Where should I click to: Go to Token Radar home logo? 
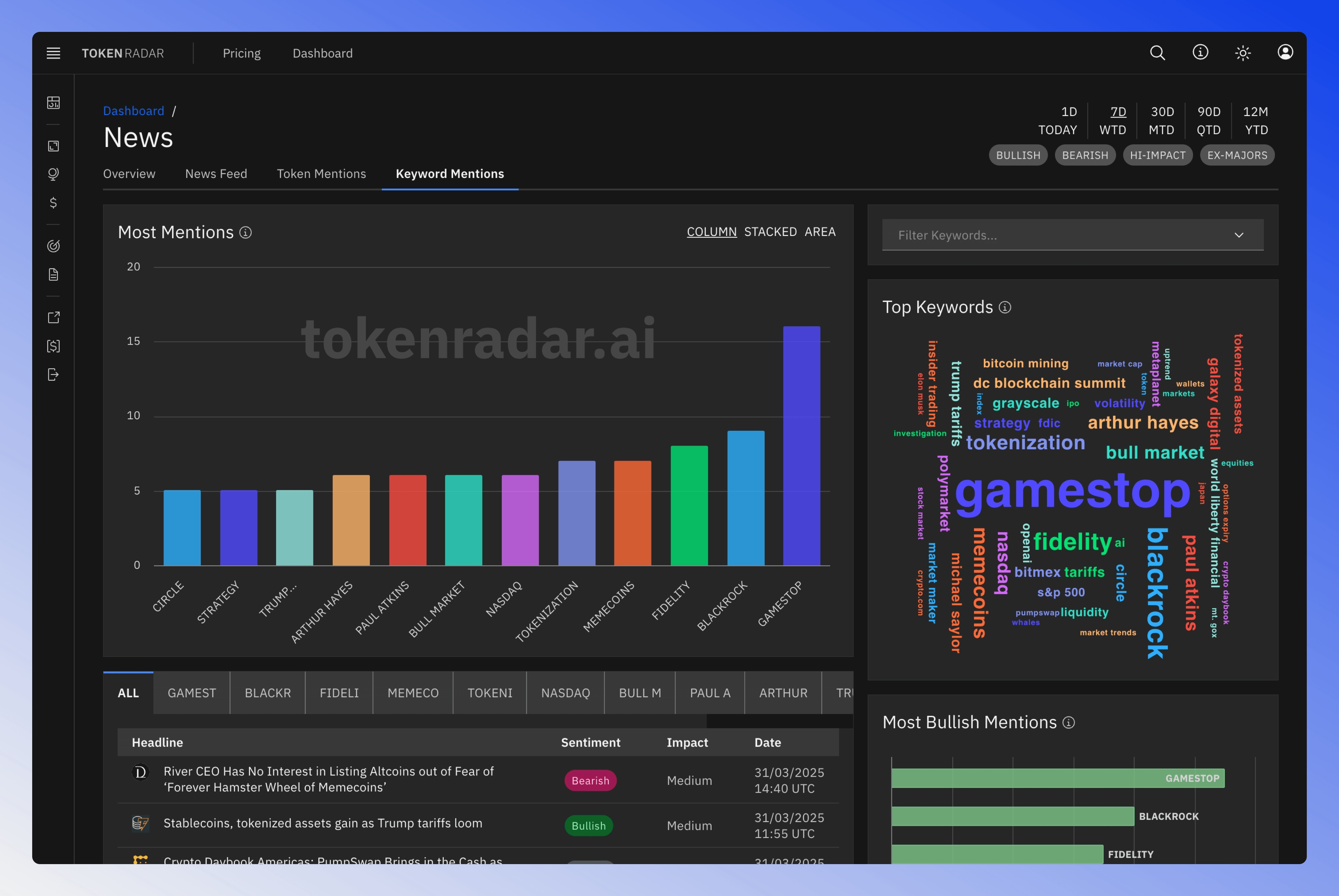tap(123, 53)
